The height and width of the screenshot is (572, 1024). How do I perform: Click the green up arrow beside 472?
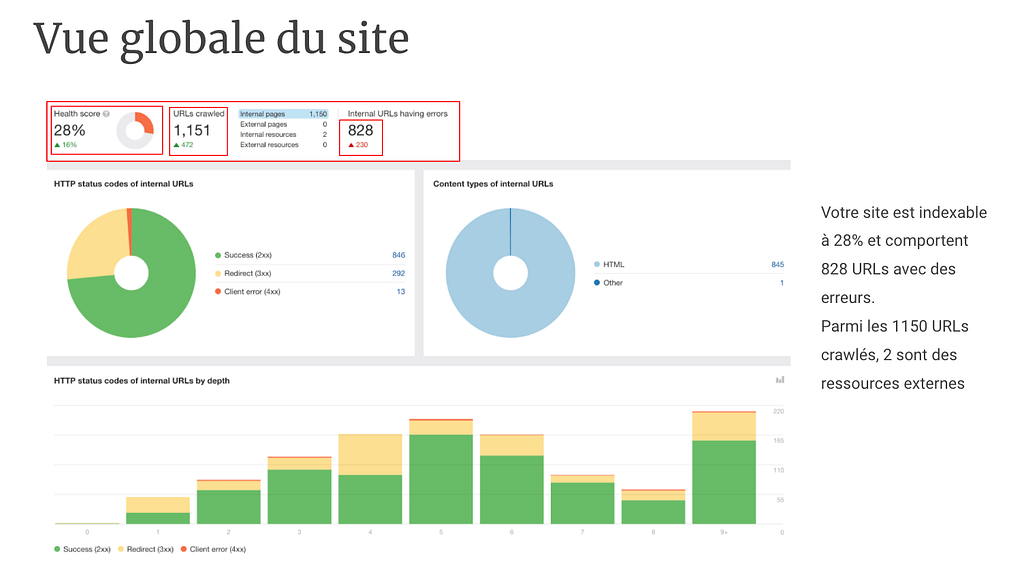point(176,145)
